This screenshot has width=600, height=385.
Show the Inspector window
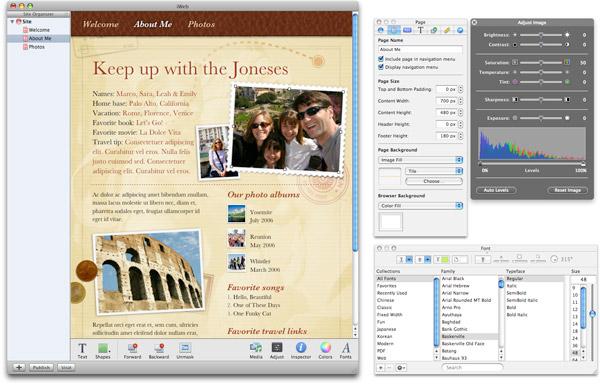(301, 351)
